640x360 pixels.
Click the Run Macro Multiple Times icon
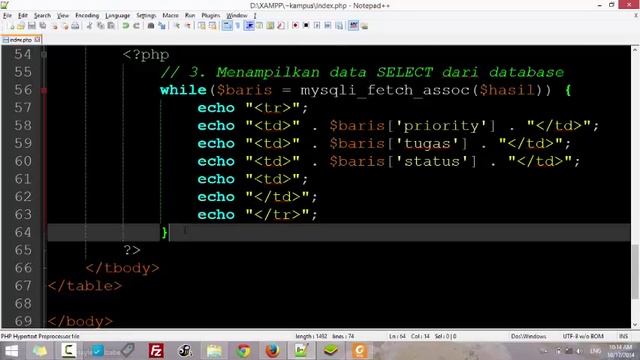click(x=328, y=26)
